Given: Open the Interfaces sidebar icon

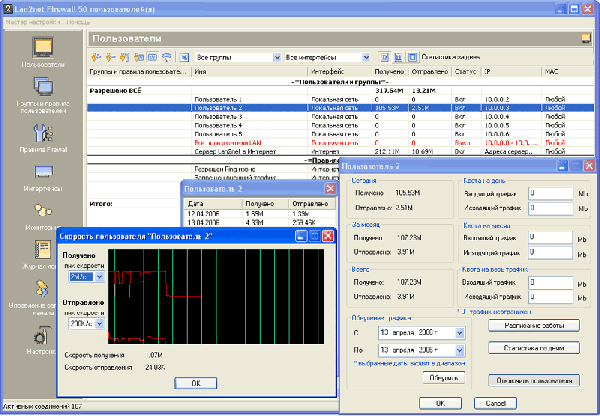Looking at the screenshot, I should click(43, 173).
